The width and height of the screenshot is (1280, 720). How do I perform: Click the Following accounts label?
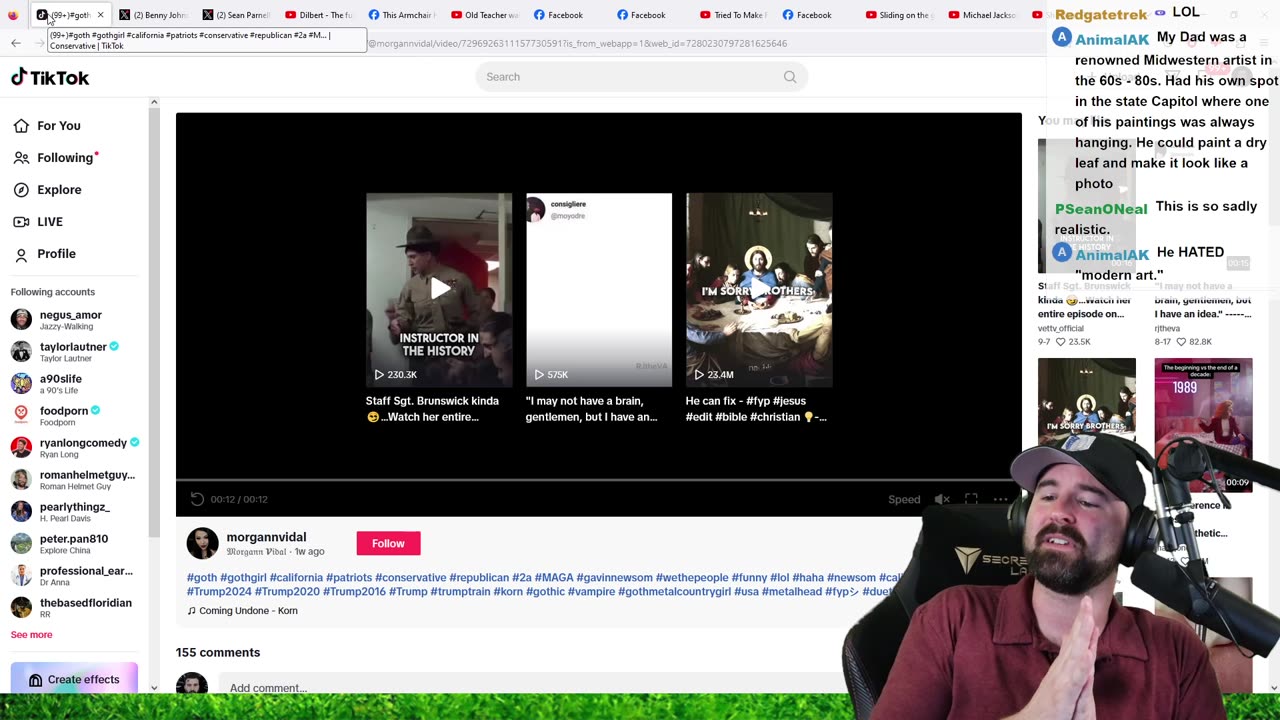(53, 292)
